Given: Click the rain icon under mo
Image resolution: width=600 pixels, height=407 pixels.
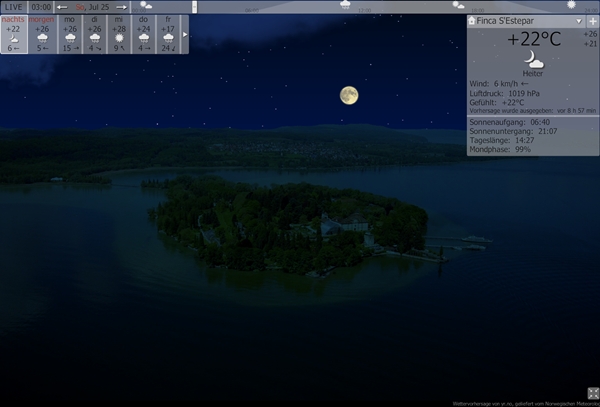Looking at the screenshot, I should coord(70,38).
